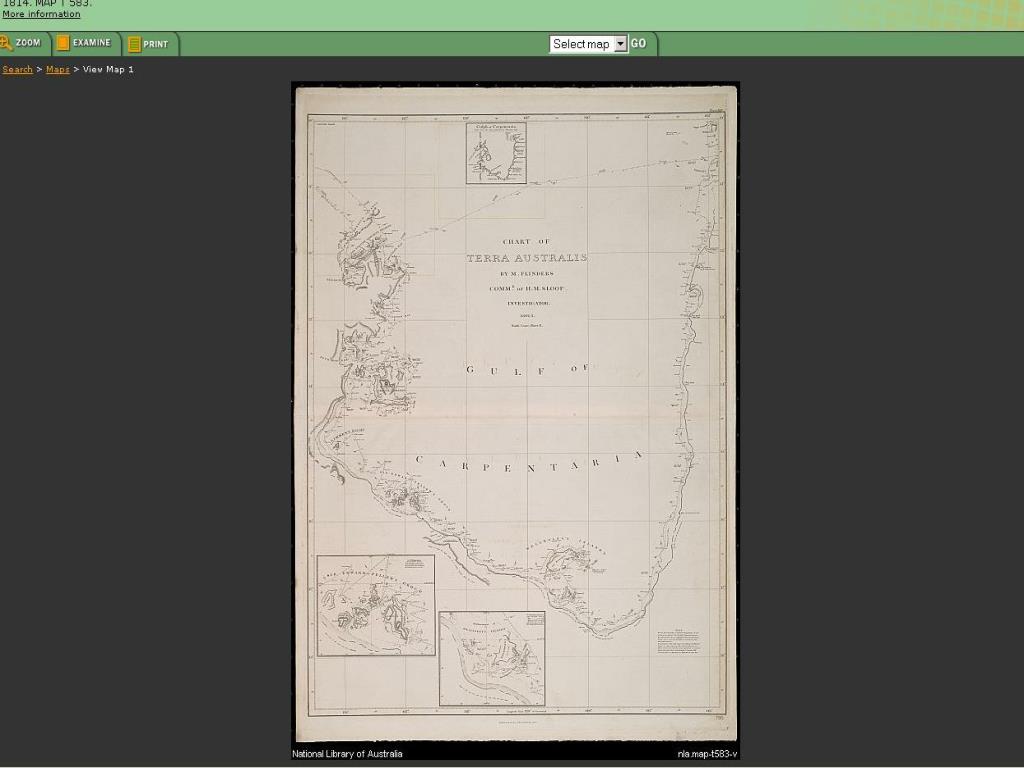This screenshot has width=1024, height=768.
Task: Click the View Map 1 breadcrumb text
Action: pyautogui.click(x=108, y=69)
